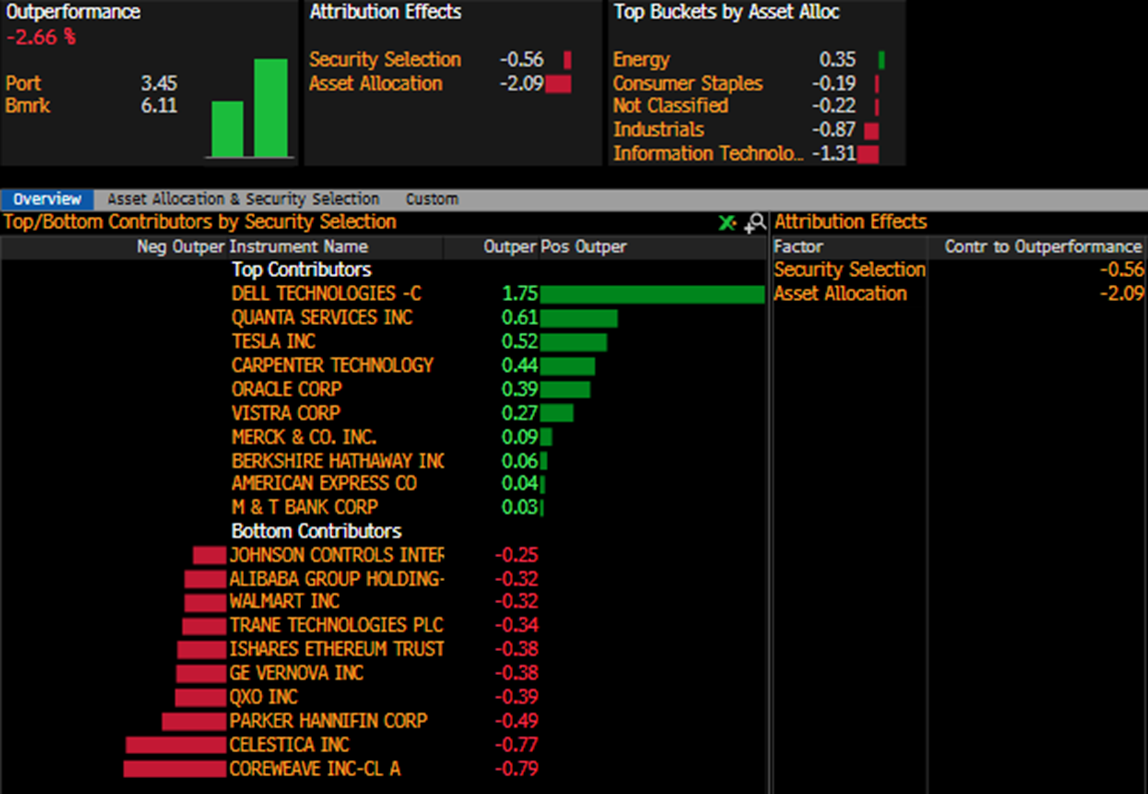This screenshot has height=794, width=1148.
Task: Export contributors table to Excel
Action: pyautogui.click(x=727, y=223)
